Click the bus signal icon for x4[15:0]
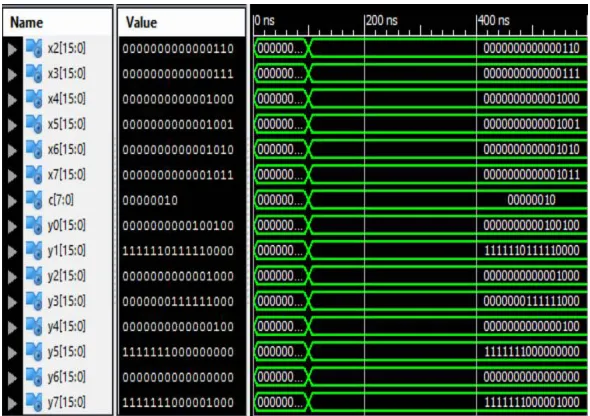Image resolution: width=590 pixels, height=416 pixels. click(34, 99)
